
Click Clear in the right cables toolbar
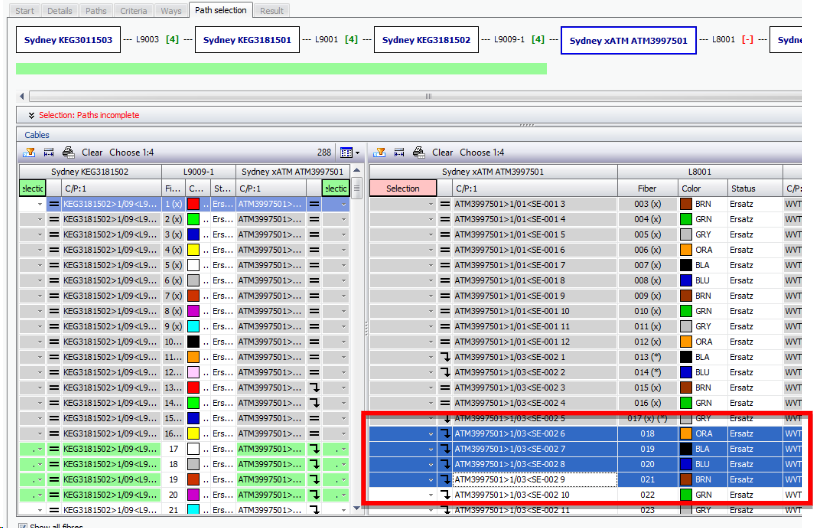(x=442, y=152)
